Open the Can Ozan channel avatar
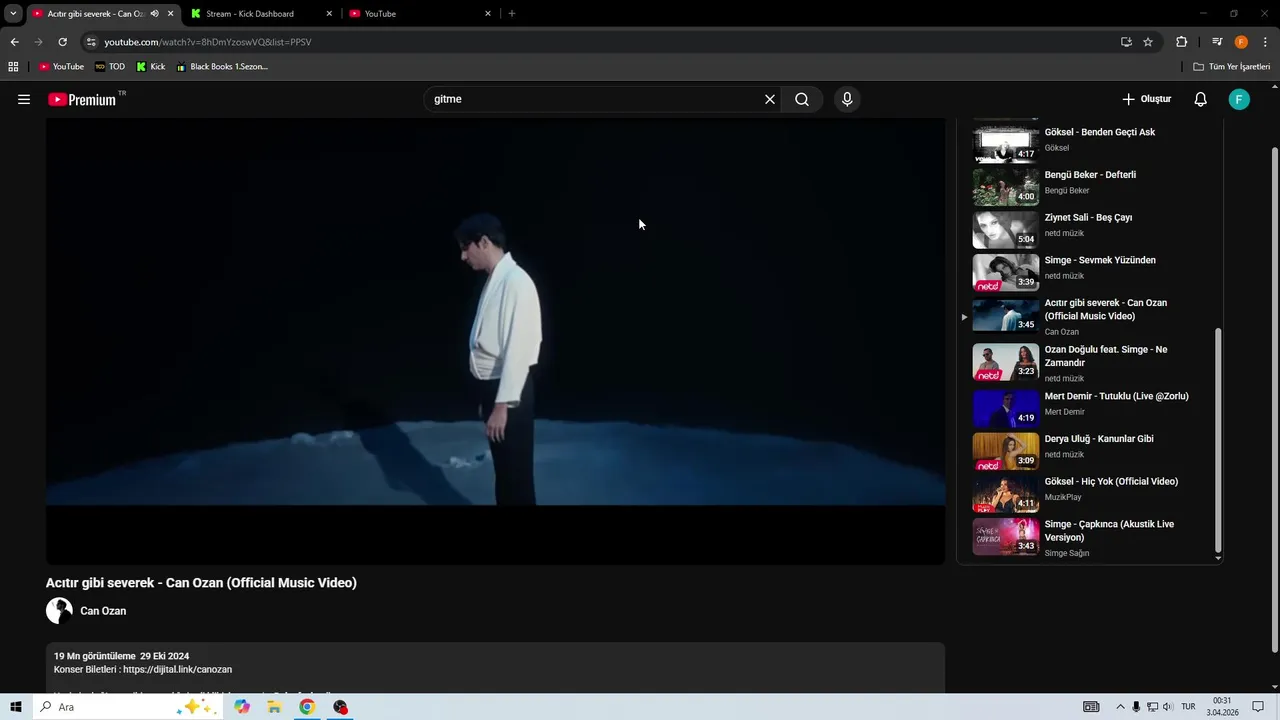Image resolution: width=1280 pixels, height=720 pixels. coord(59,611)
